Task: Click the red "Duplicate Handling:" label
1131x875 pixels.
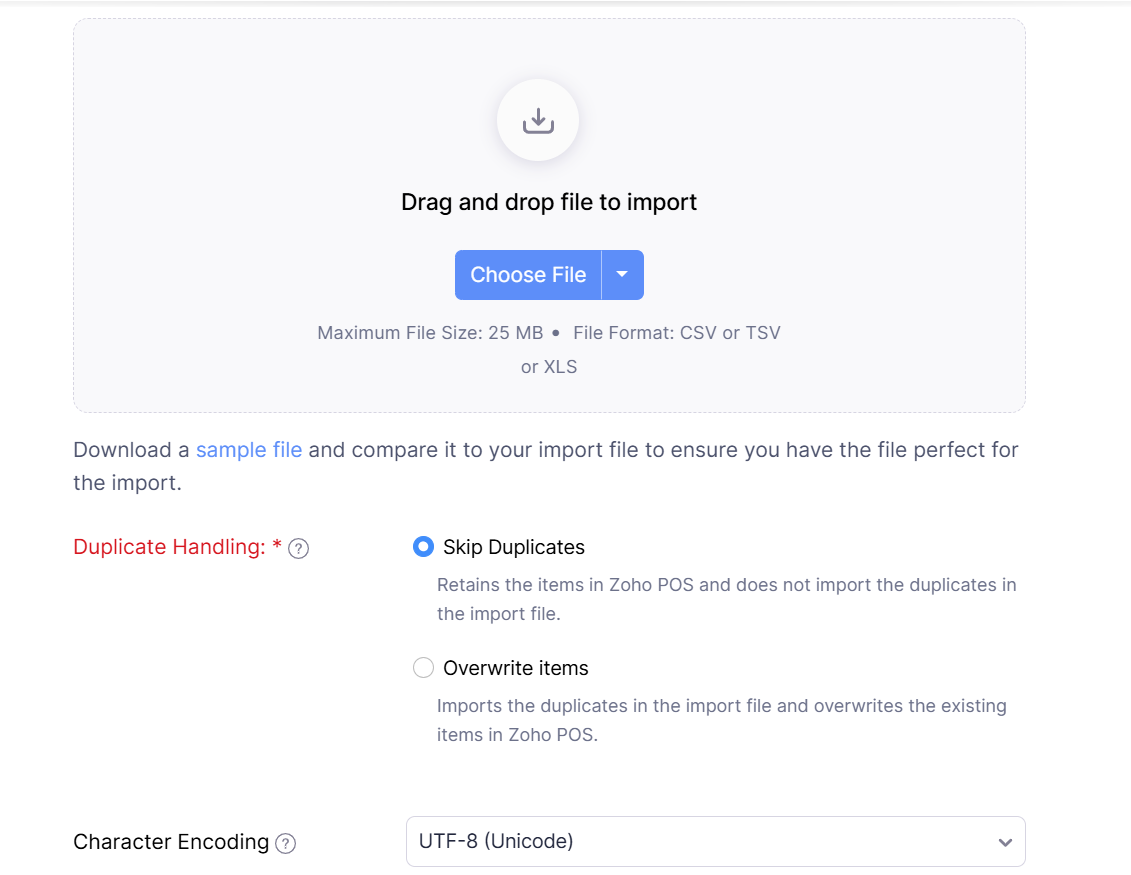Action: coord(169,547)
